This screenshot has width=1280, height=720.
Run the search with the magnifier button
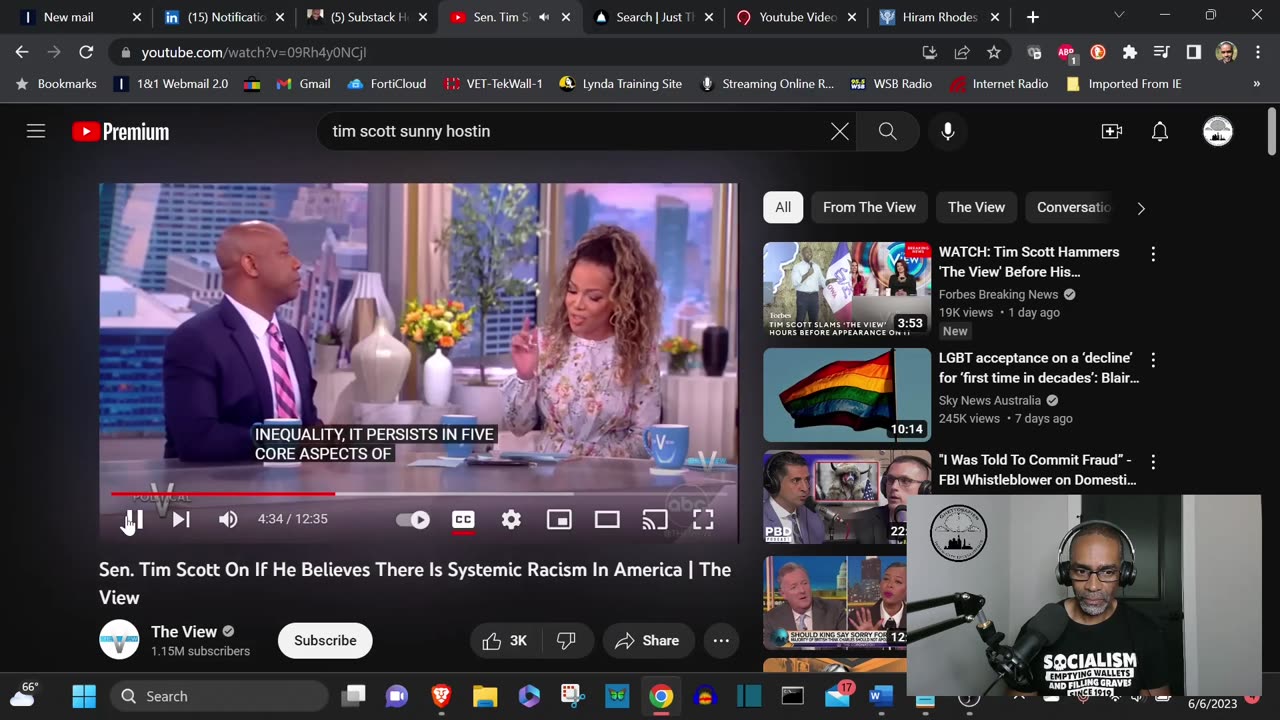click(887, 131)
